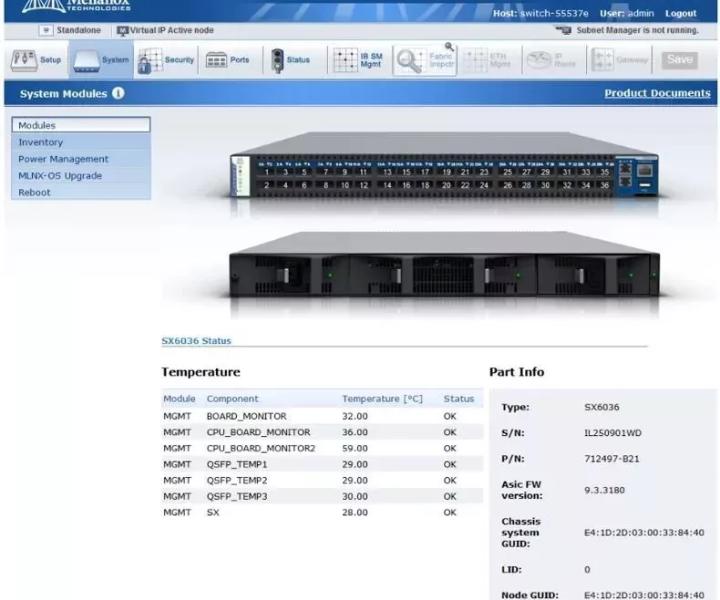Open the ETH Mgmt section
720x600 pixels.
[487, 60]
